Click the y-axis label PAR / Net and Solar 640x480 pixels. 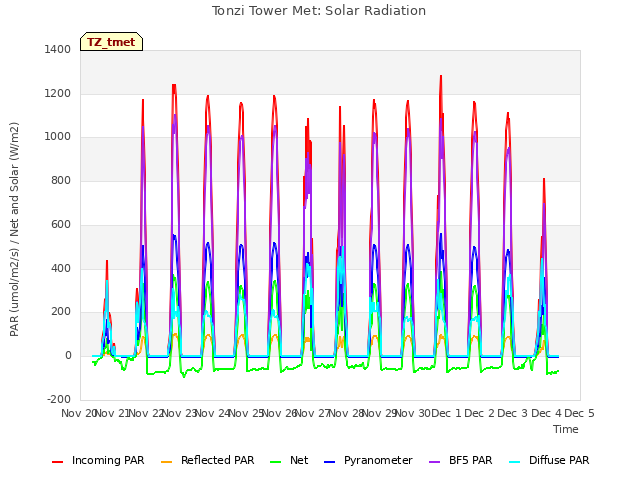click(x=14, y=229)
